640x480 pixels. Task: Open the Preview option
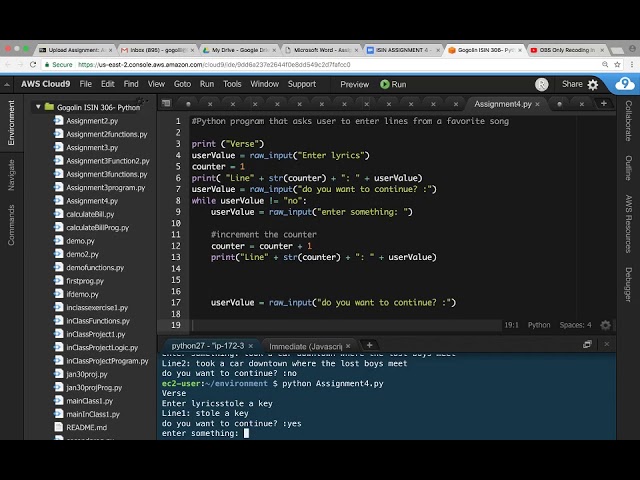(354, 84)
